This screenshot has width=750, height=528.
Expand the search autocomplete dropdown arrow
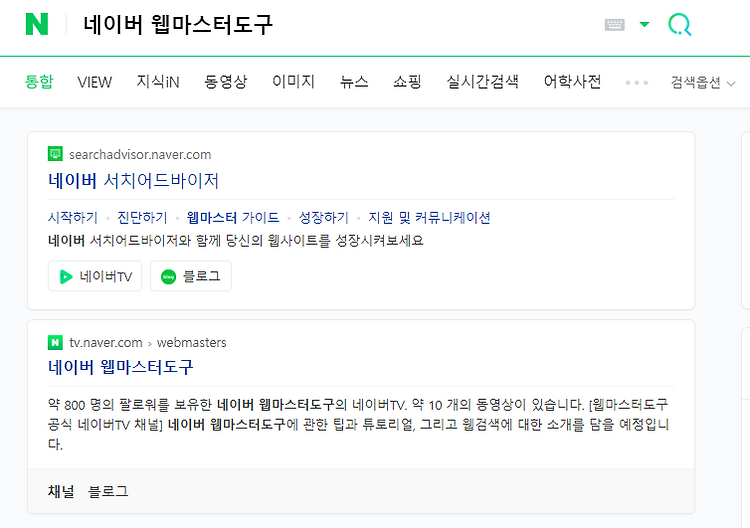click(644, 24)
